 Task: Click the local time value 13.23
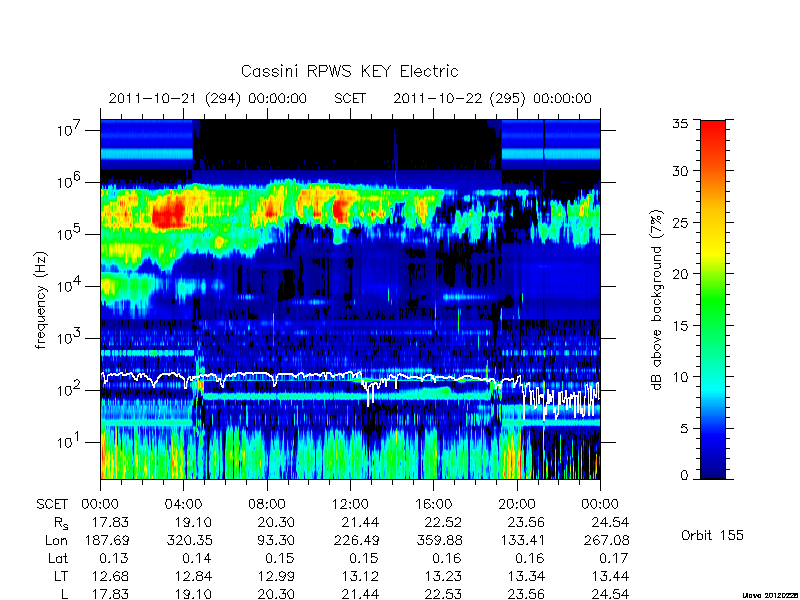pyautogui.click(x=443, y=577)
